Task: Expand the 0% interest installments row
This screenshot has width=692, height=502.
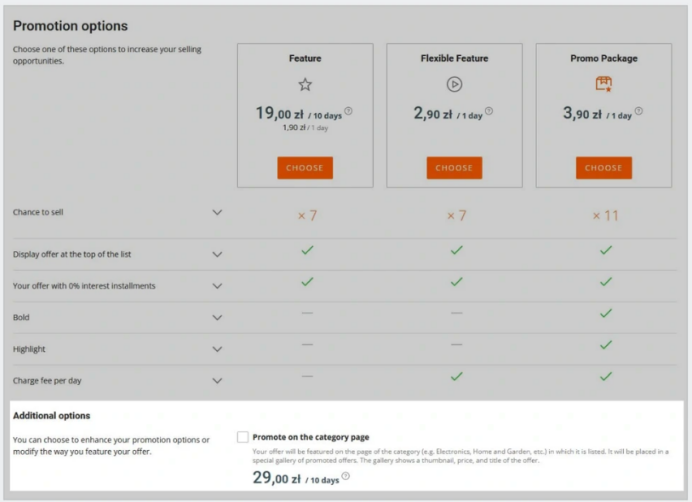Action: [217, 286]
